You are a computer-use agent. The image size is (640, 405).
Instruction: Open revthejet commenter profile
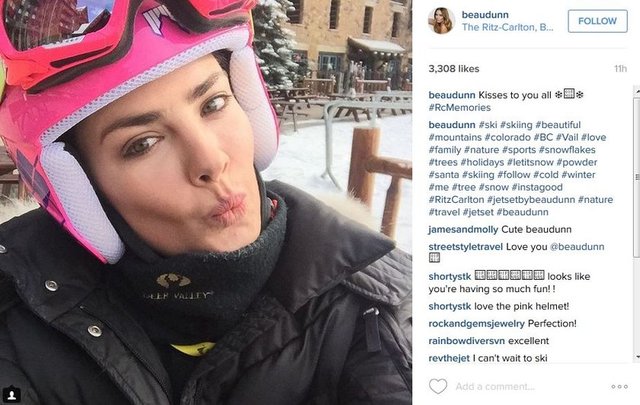(449, 358)
